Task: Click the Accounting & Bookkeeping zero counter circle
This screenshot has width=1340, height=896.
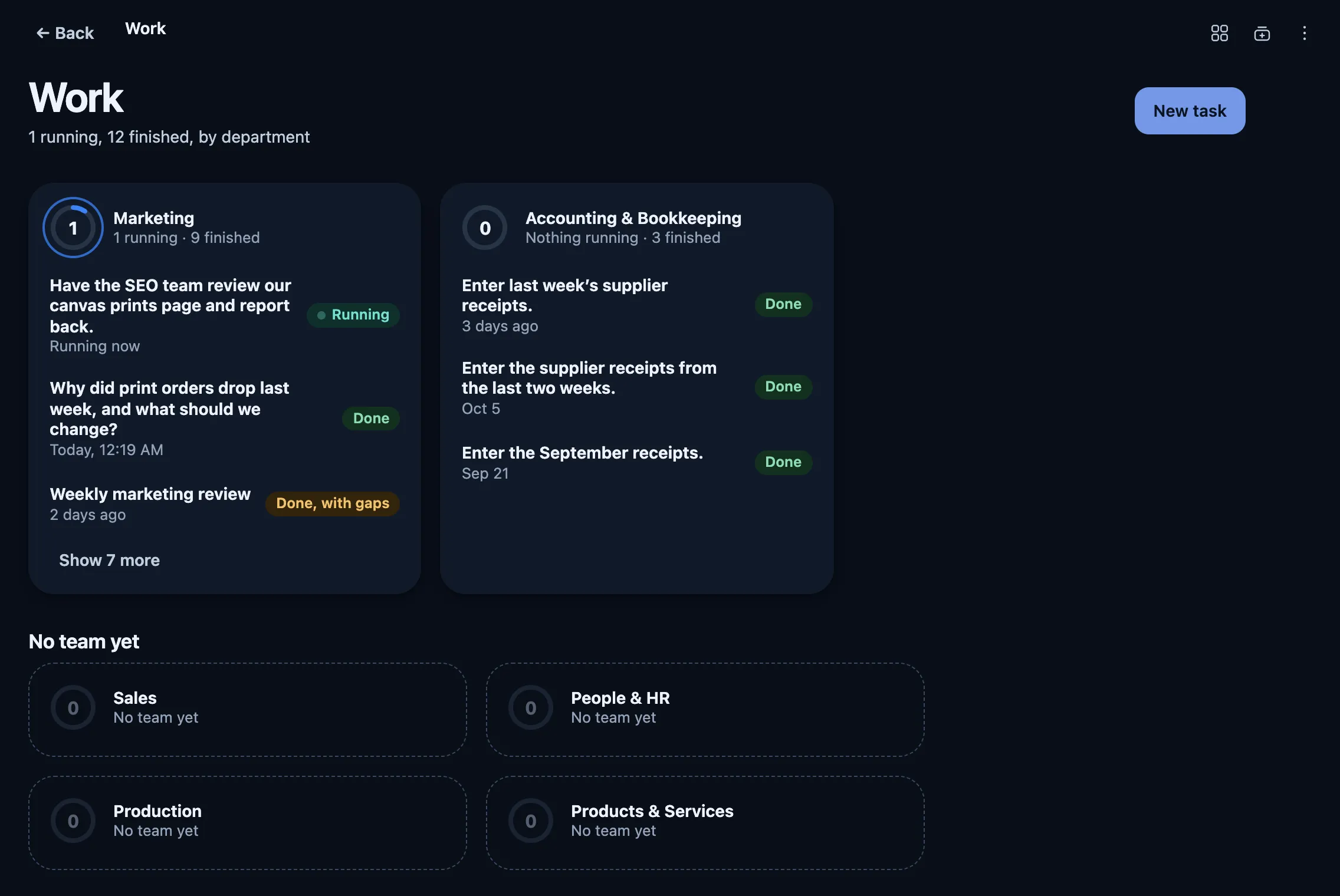Action: click(x=485, y=228)
